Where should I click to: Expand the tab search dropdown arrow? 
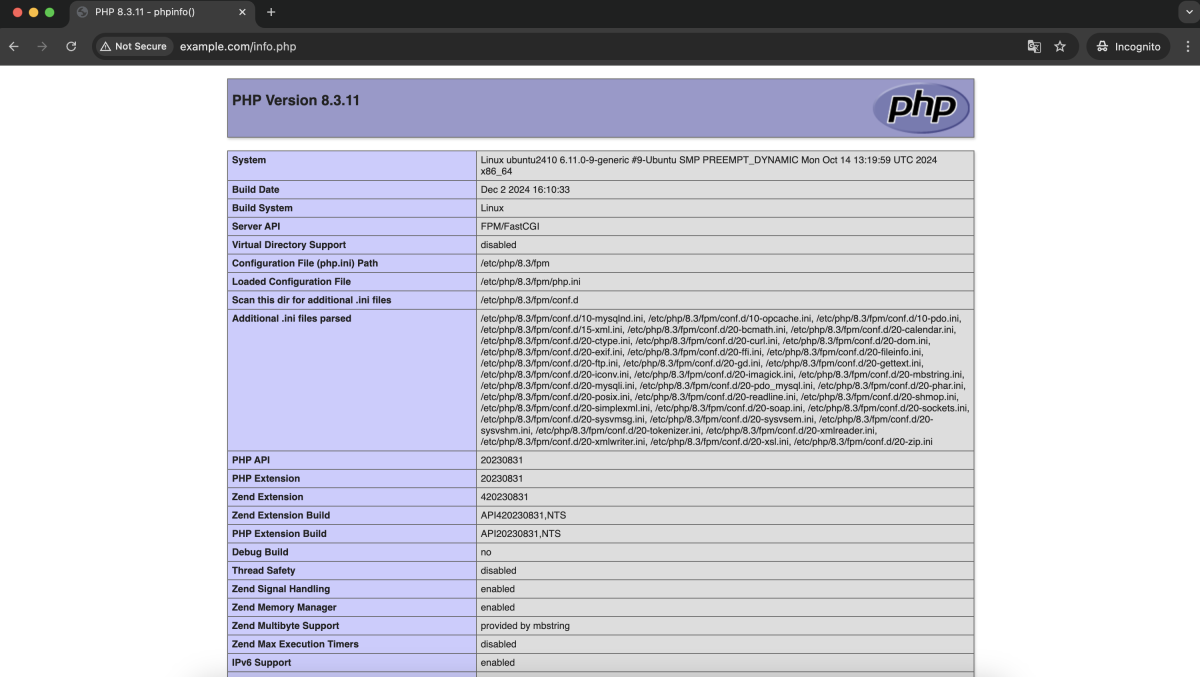point(1187,12)
